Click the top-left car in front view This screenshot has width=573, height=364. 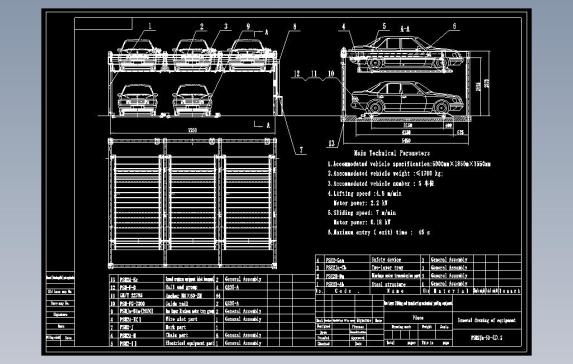pos(137,54)
